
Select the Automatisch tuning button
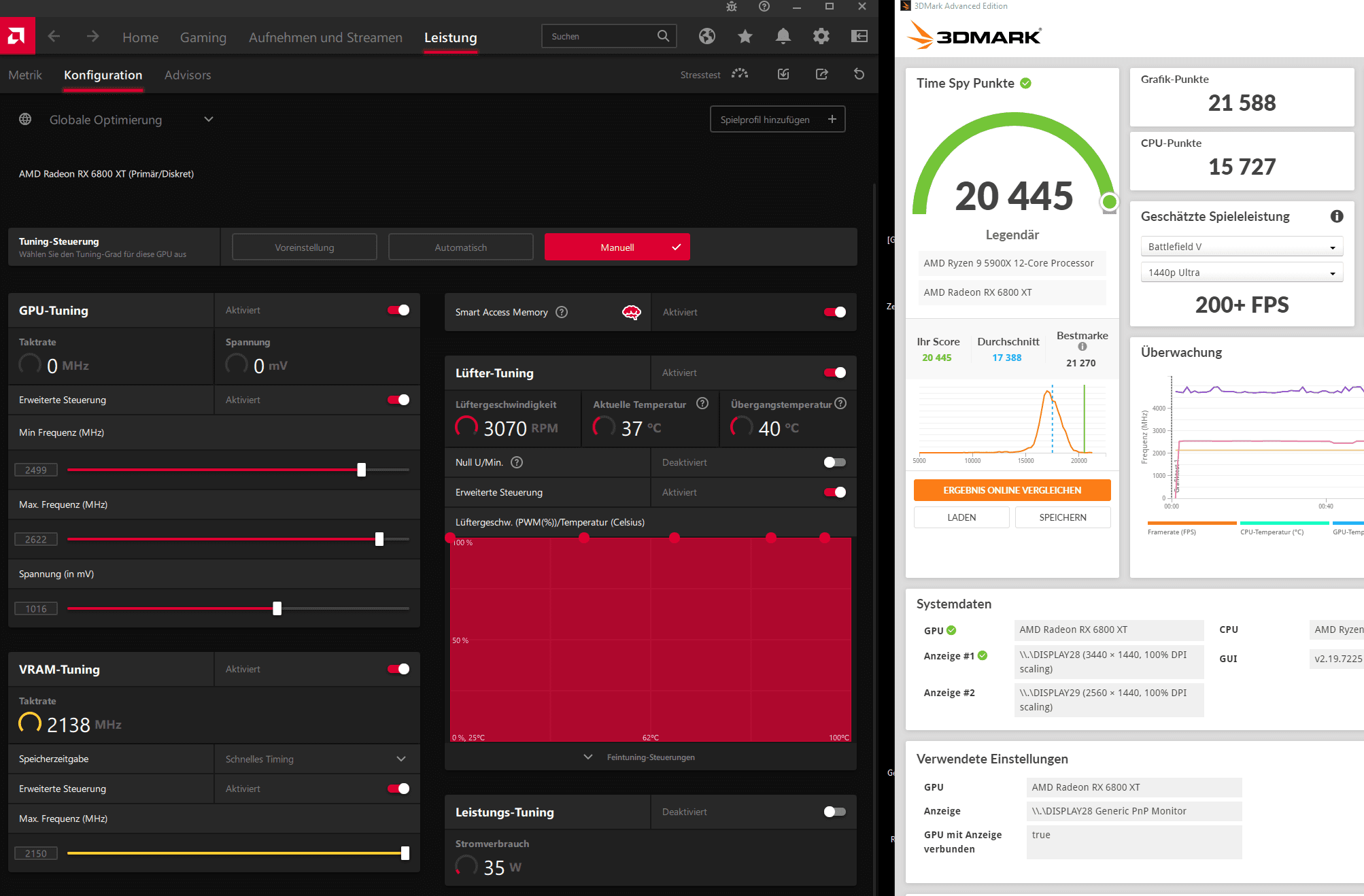click(460, 247)
